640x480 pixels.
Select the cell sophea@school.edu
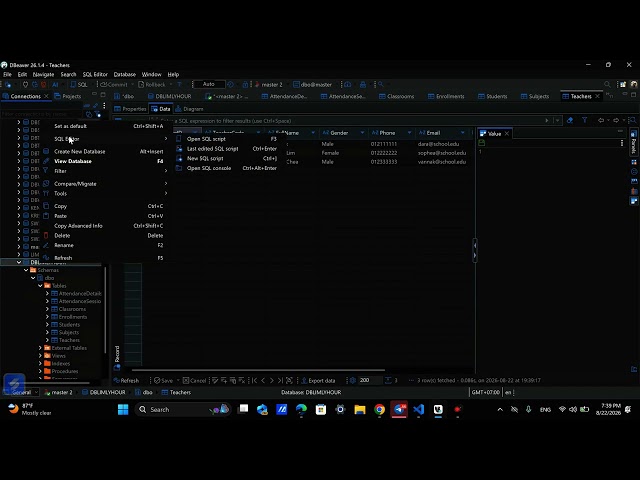pyautogui.click(x=442, y=153)
